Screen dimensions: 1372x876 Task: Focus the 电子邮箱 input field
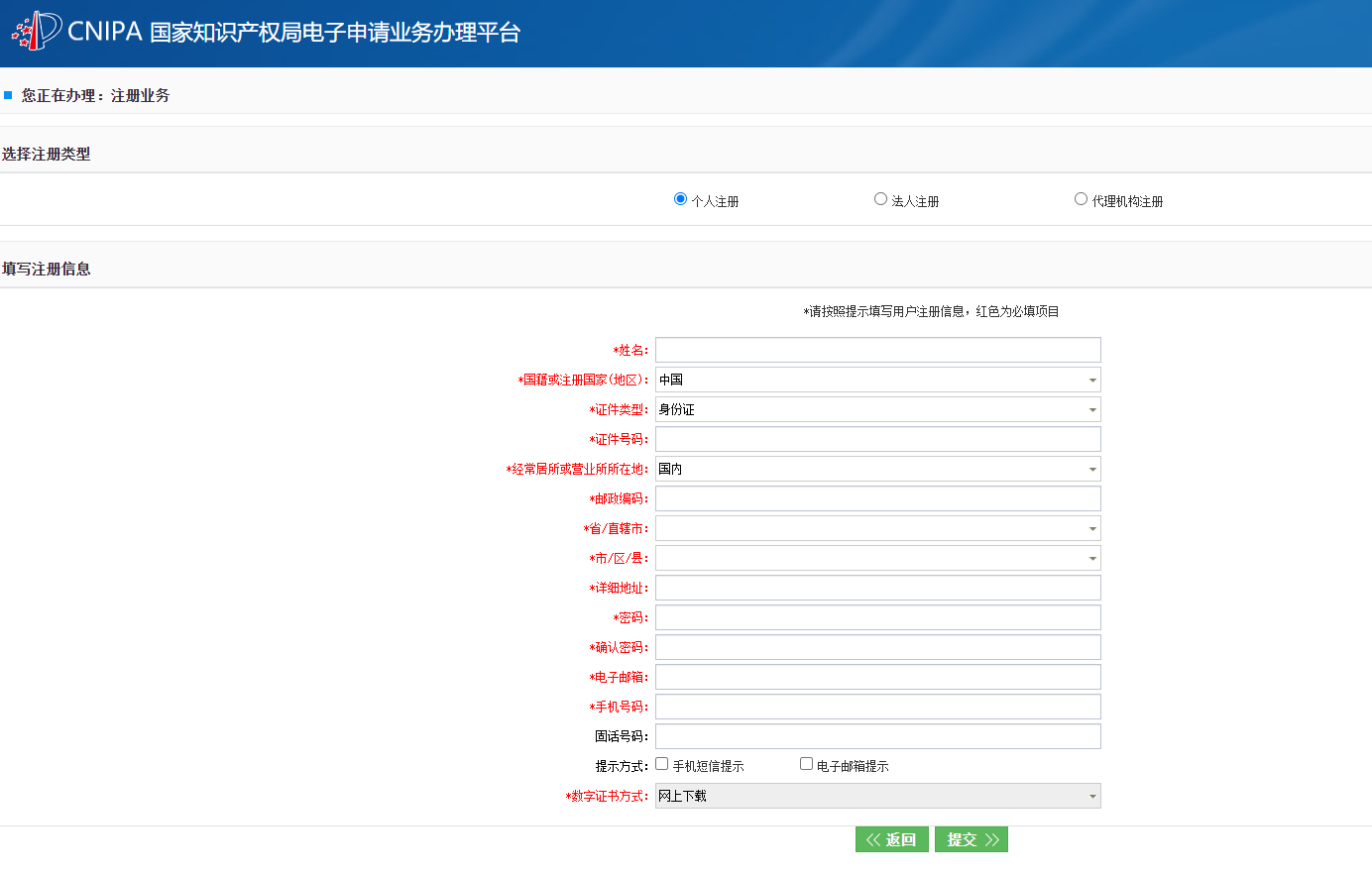point(877,677)
